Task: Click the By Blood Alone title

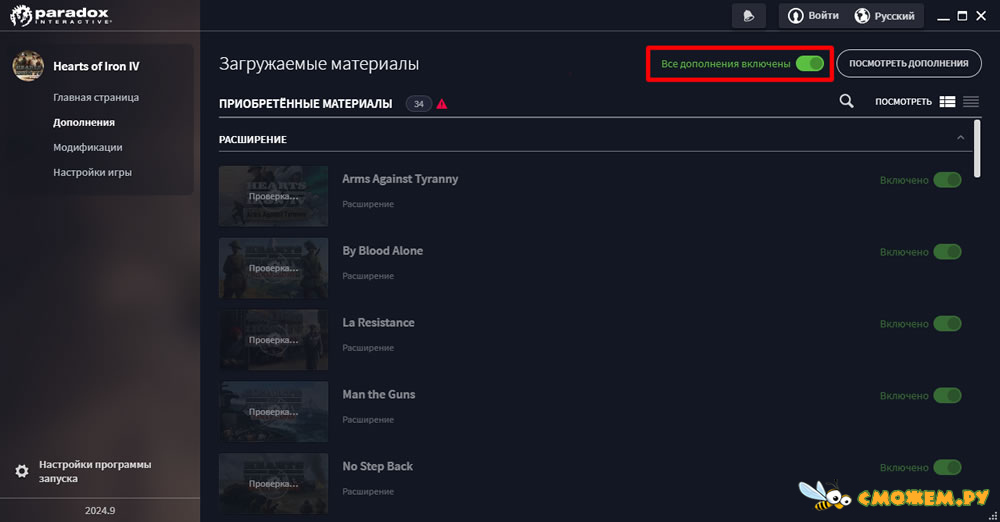Action: coord(383,251)
